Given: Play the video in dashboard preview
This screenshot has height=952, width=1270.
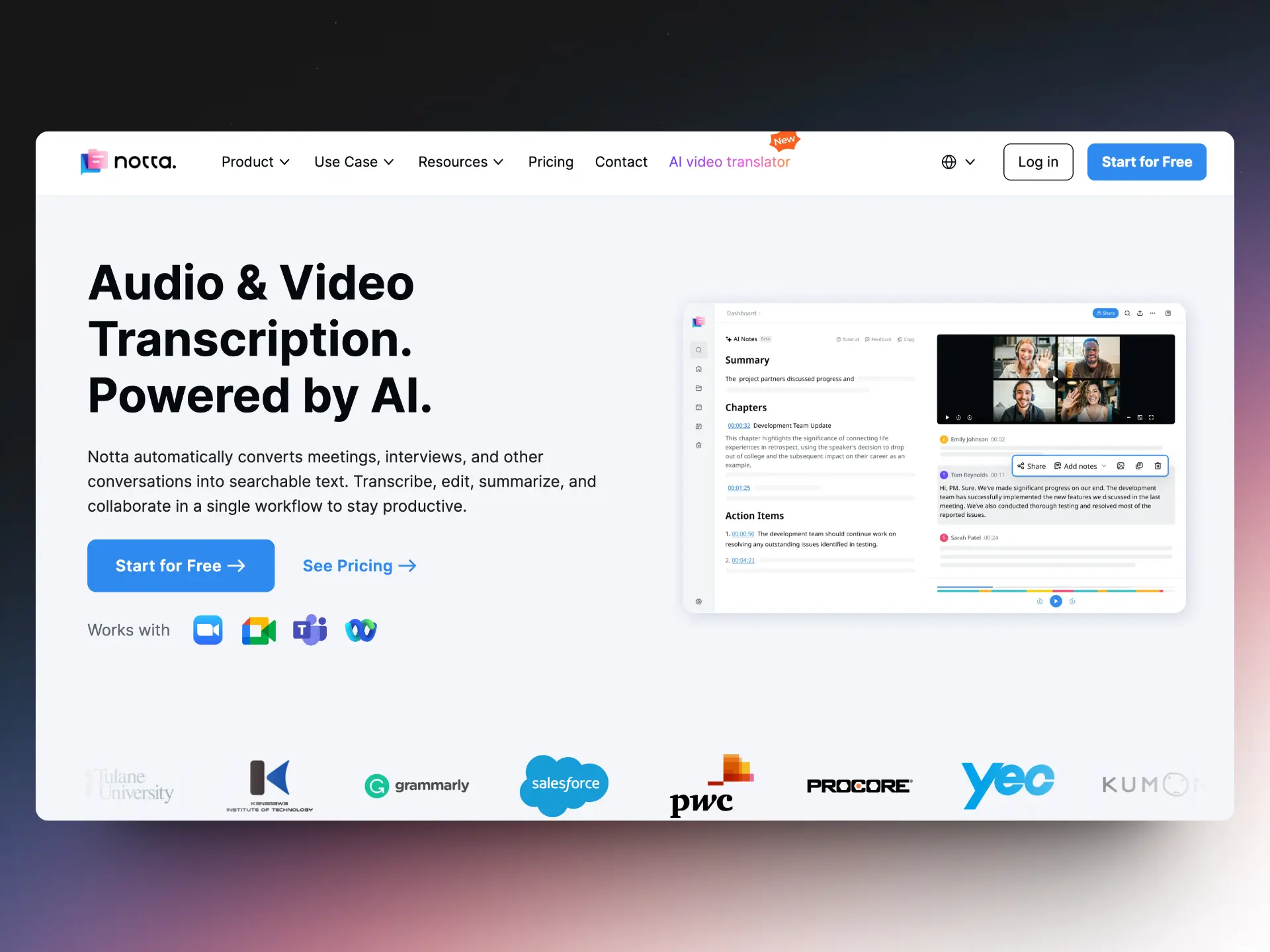Looking at the screenshot, I should pyautogui.click(x=1055, y=379).
